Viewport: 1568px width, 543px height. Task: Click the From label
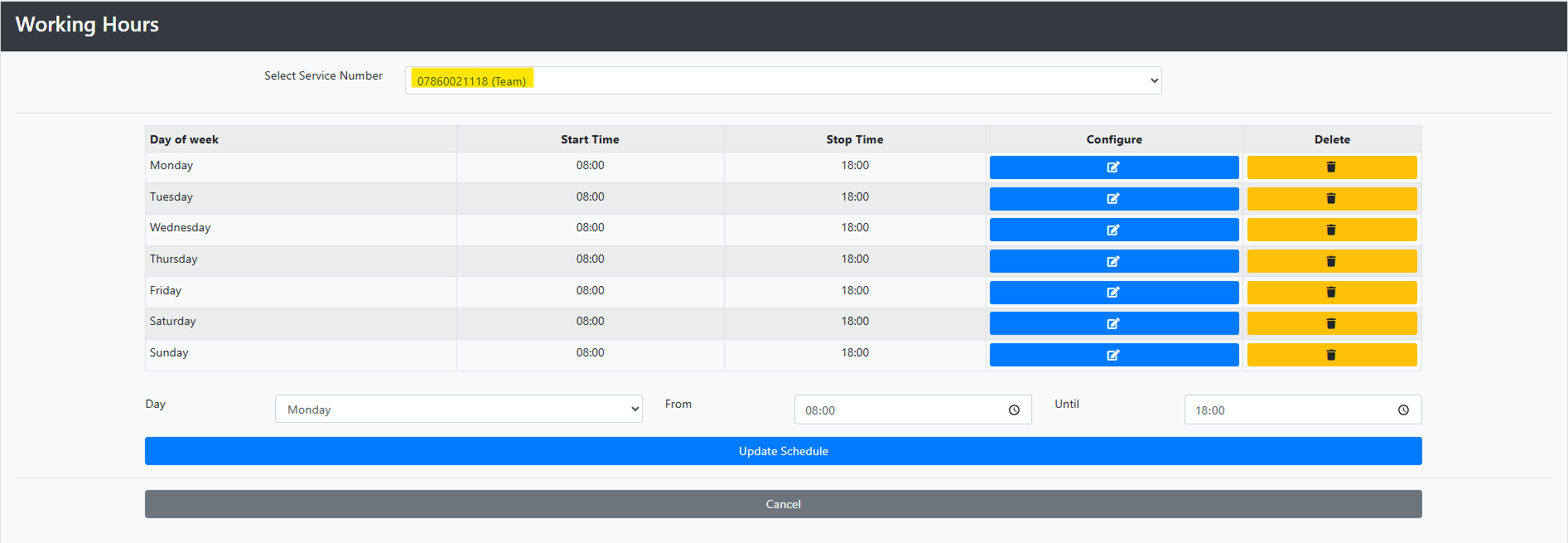point(678,404)
